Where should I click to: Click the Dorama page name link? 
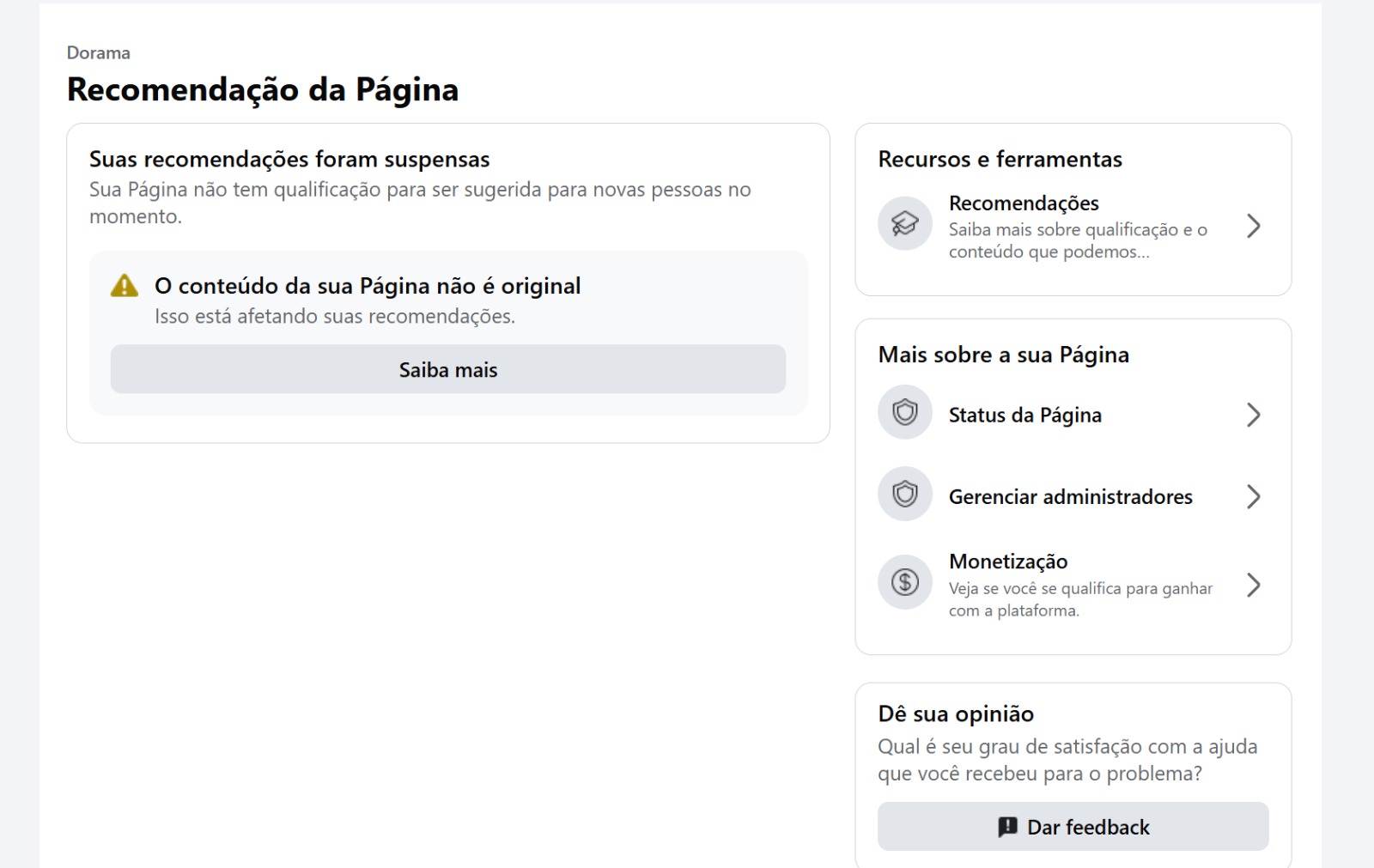(x=99, y=52)
